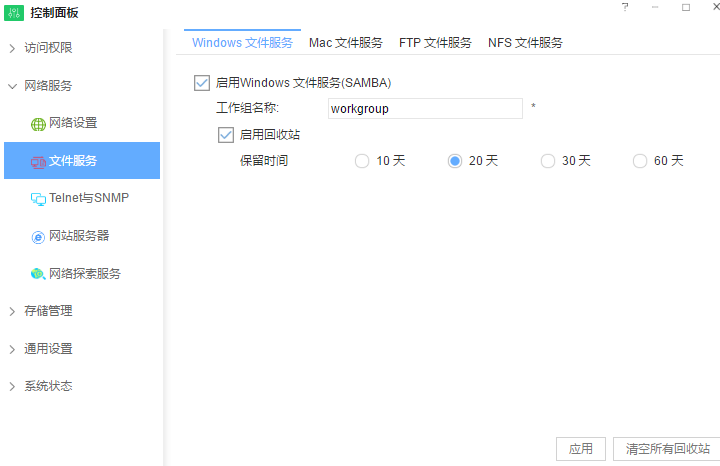
Task: Click the network discovery service icon
Action: pyautogui.click(x=38, y=274)
